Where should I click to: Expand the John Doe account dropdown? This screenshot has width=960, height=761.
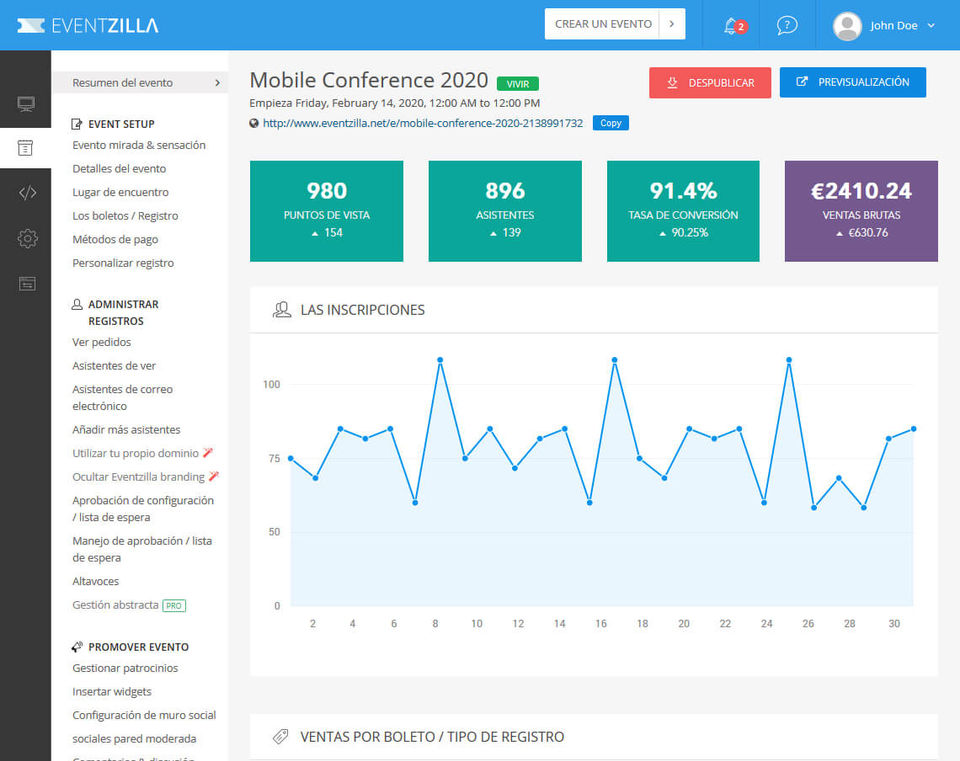(x=931, y=25)
